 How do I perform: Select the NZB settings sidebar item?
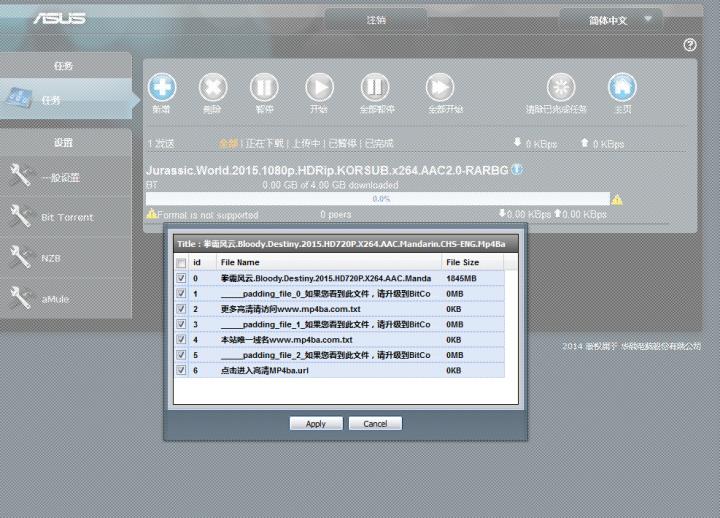50,257
